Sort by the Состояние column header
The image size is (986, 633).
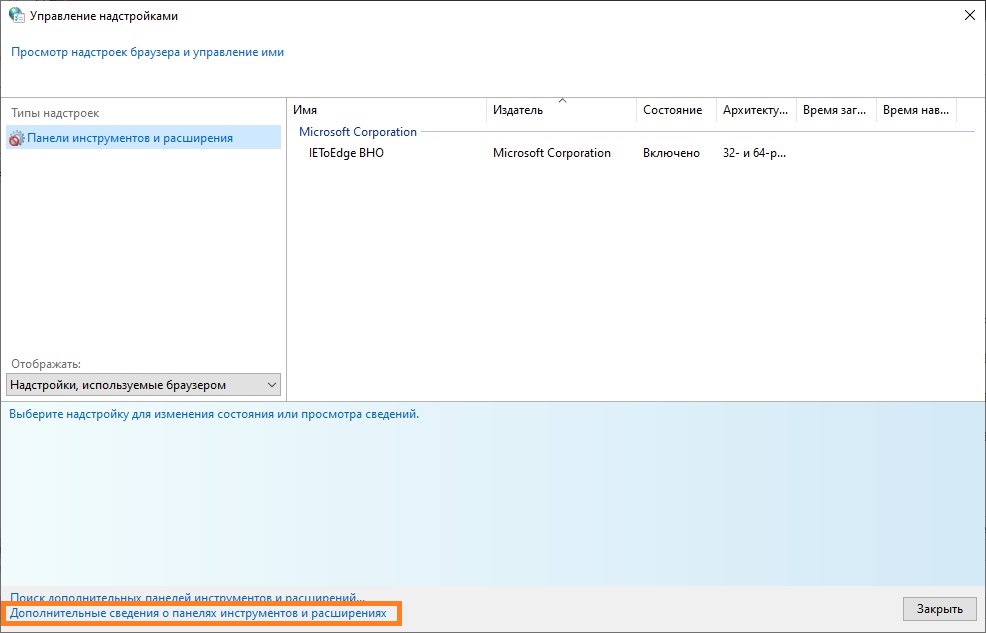click(677, 110)
